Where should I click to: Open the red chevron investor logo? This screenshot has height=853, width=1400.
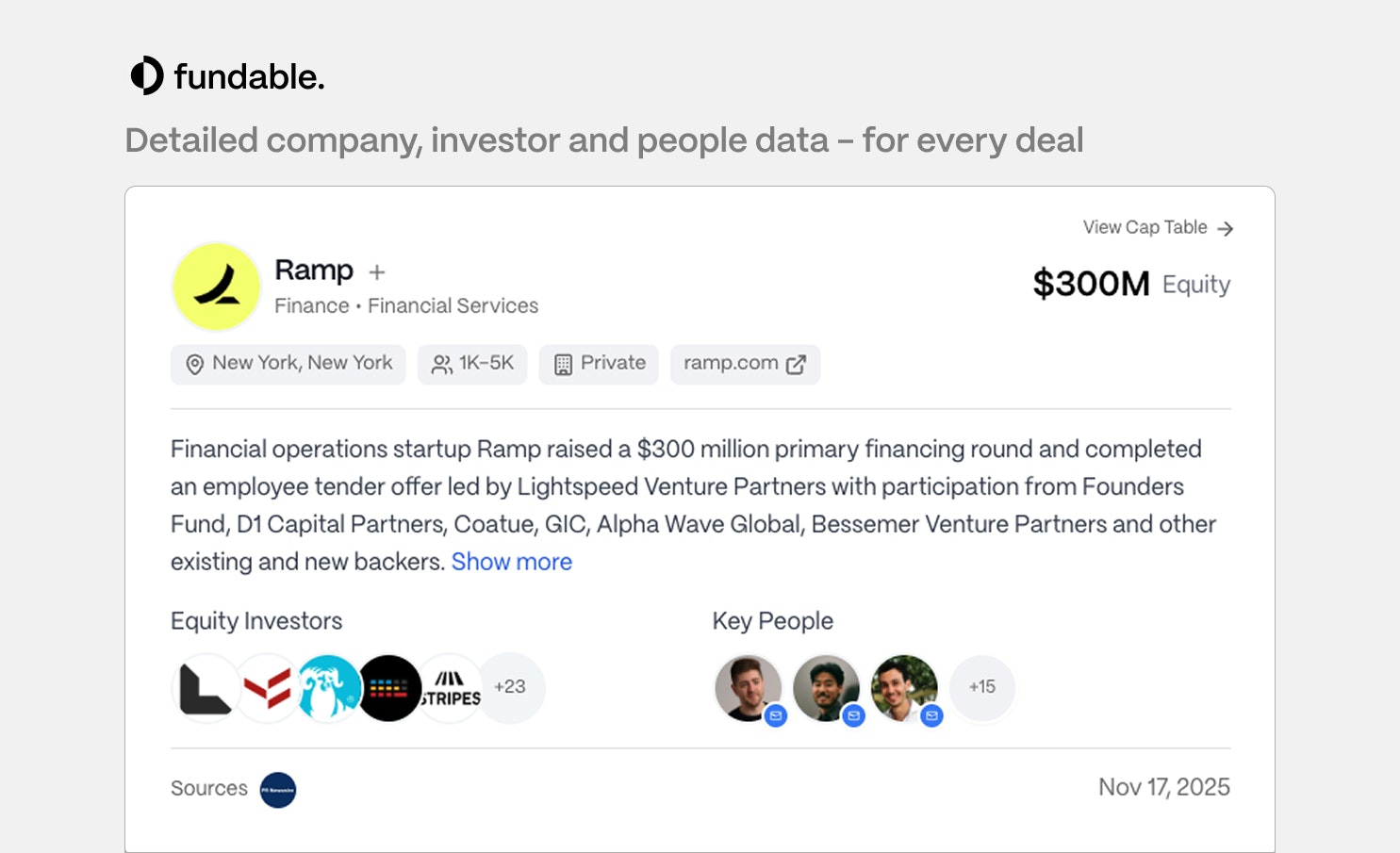[267, 688]
